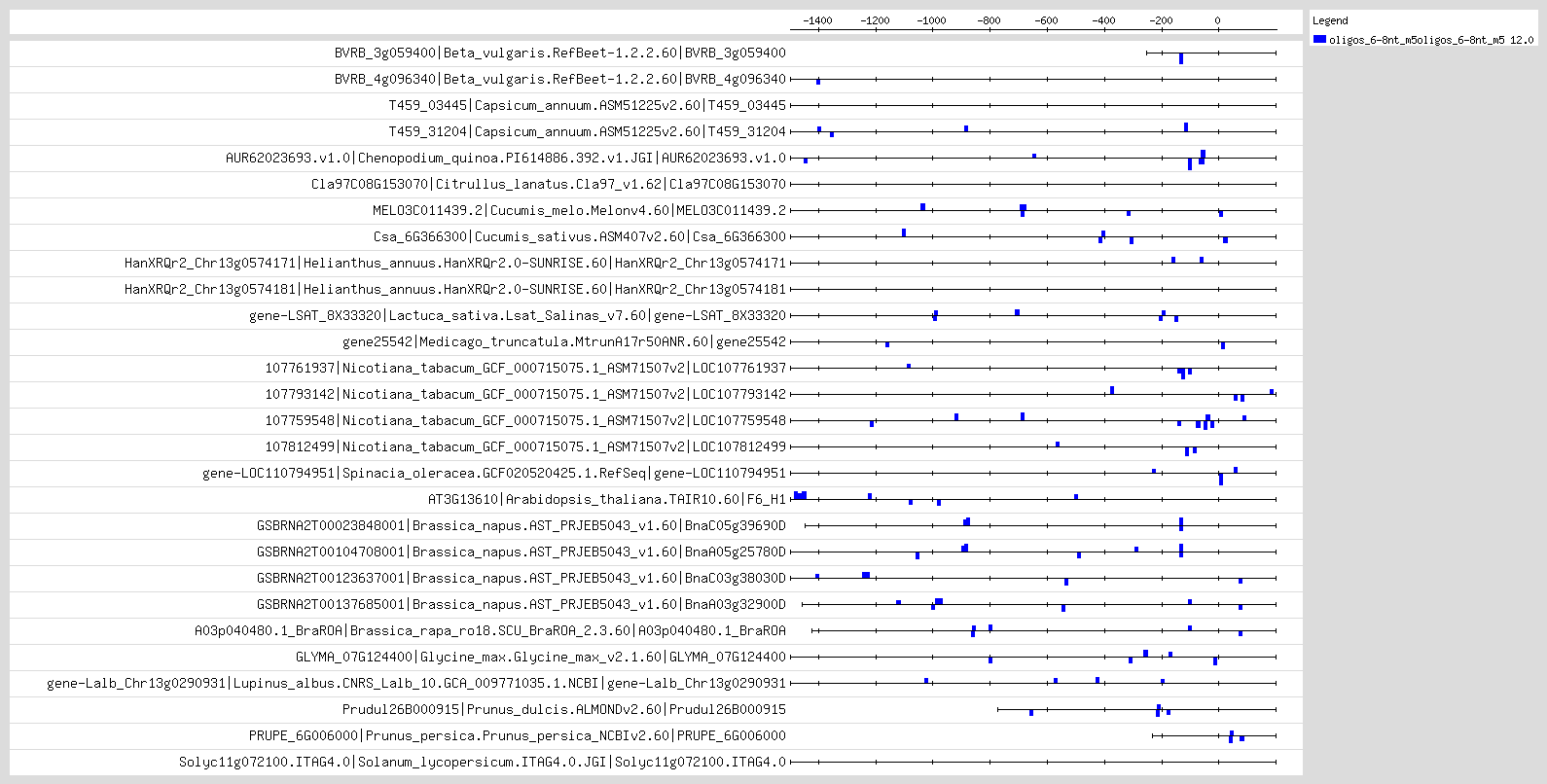Click the Prudul26B000915 Prunus_dulcis label

click(x=564, y=709)
